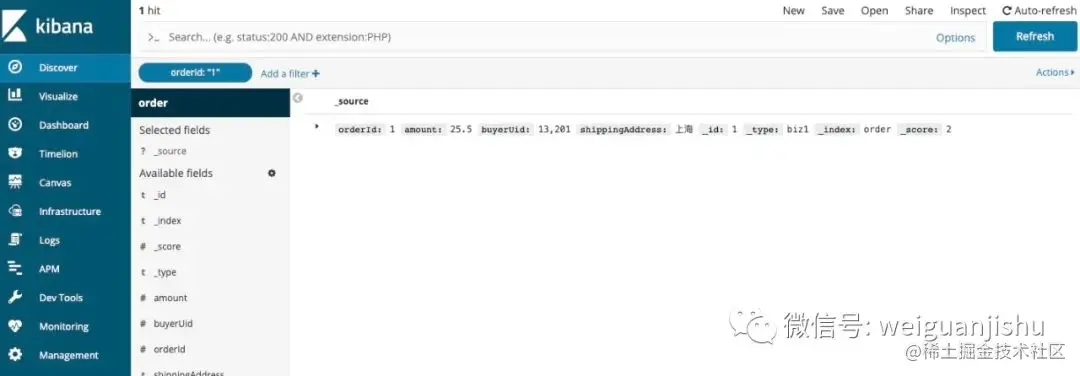Open the Actions filter menu
The height and width of the screenshot is (376, 1080).
pyautogui.click(x=1055, y=72)
